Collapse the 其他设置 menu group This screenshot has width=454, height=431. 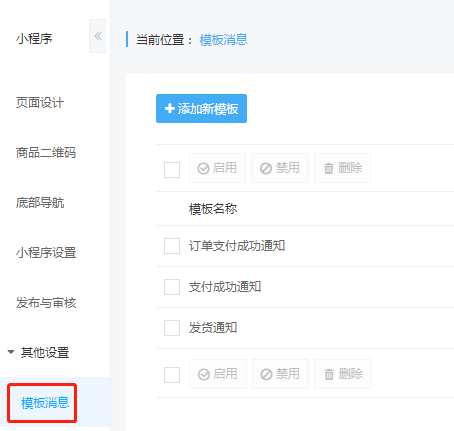(39, 353)
